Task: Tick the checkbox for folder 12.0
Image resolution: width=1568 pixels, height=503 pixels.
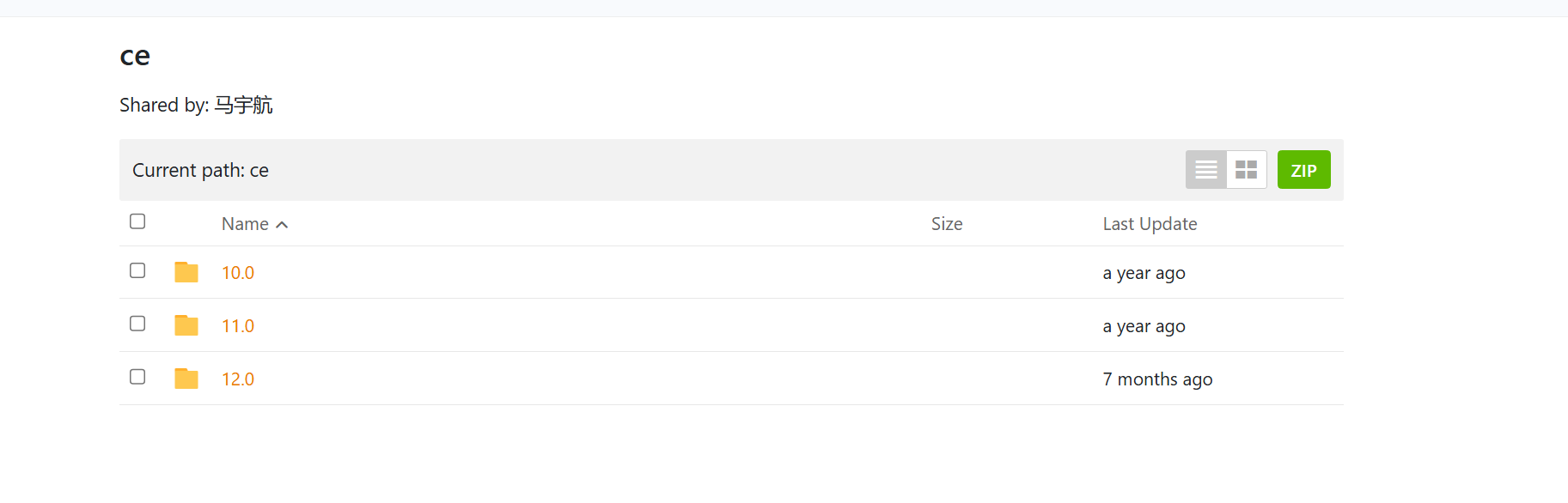Action: tap(137, 377)
